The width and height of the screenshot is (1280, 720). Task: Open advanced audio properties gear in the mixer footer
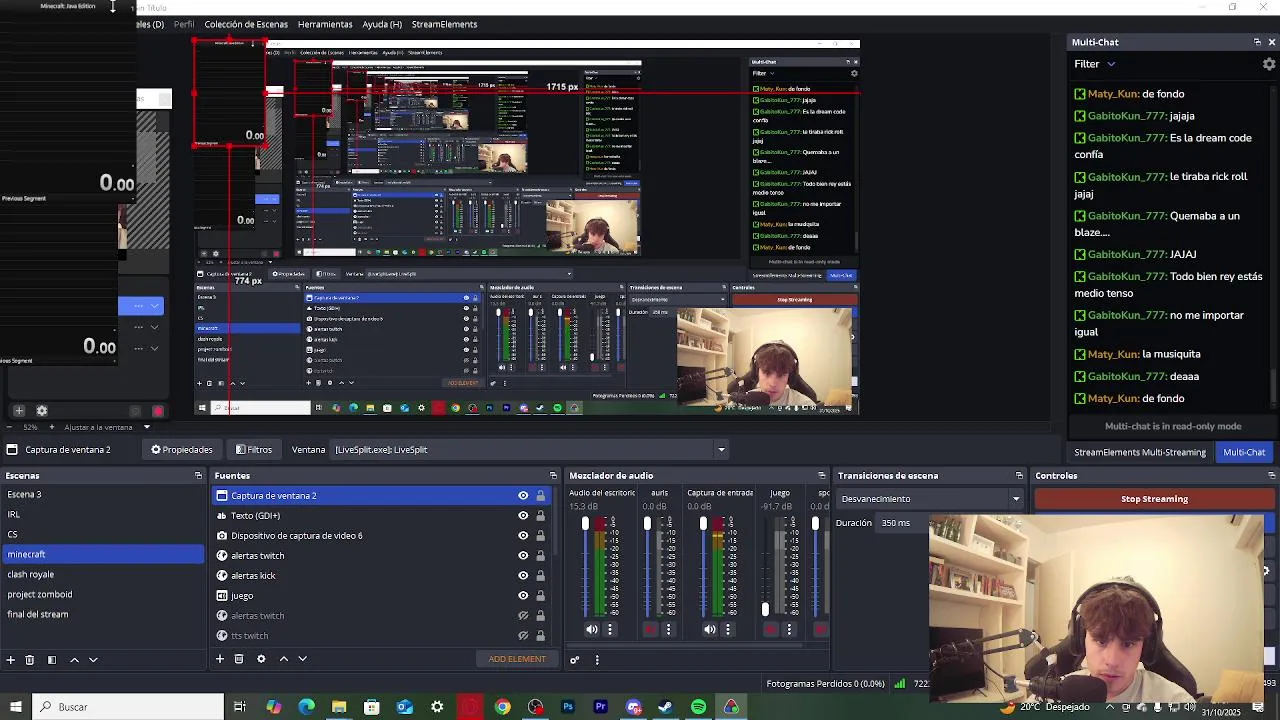pyautogui.click(x=575, y=660)
